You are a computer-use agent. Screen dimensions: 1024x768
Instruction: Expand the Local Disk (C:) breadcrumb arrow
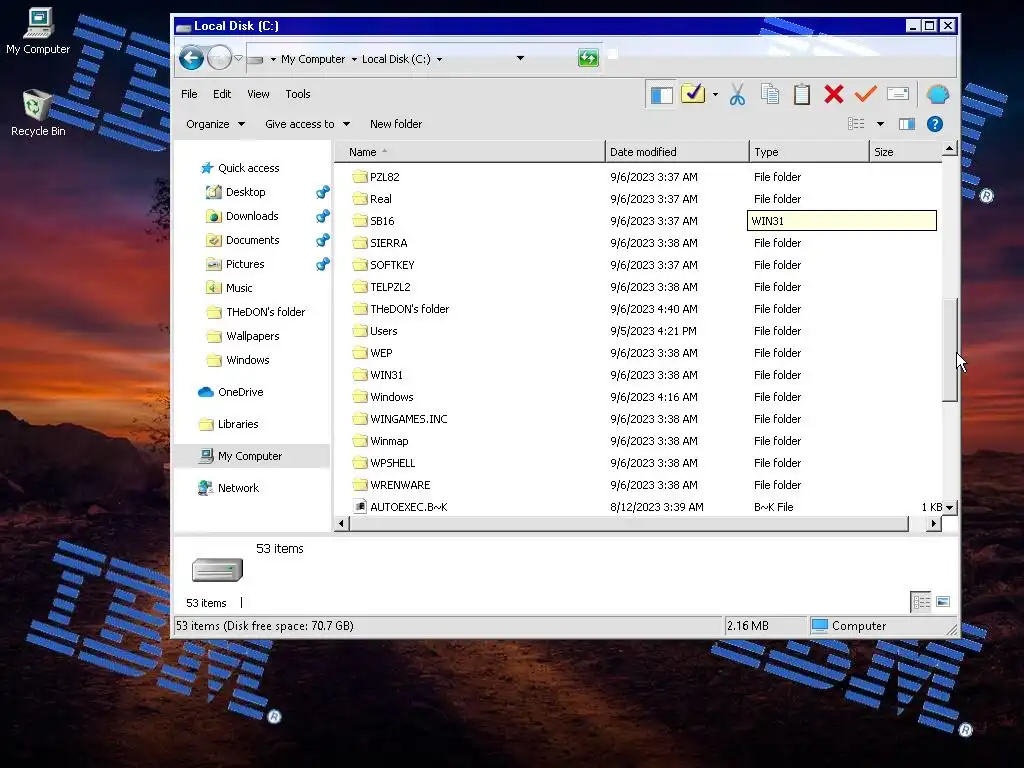click(440, 59)
